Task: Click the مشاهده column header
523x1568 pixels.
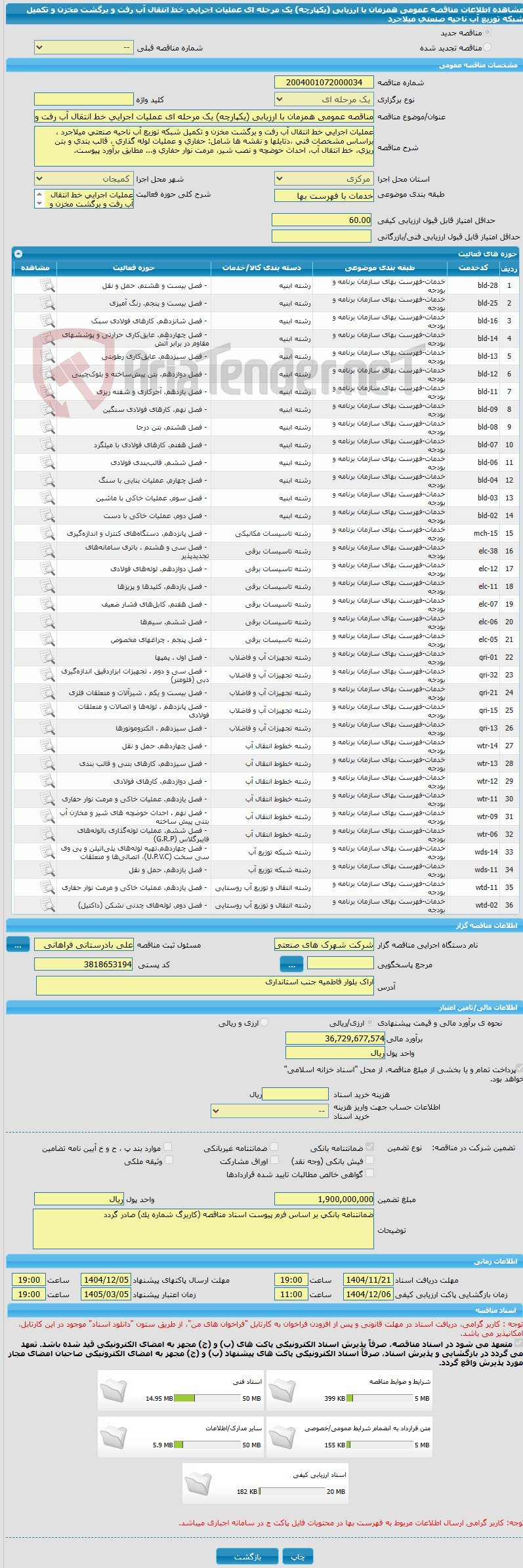Action: click(35, 268)
